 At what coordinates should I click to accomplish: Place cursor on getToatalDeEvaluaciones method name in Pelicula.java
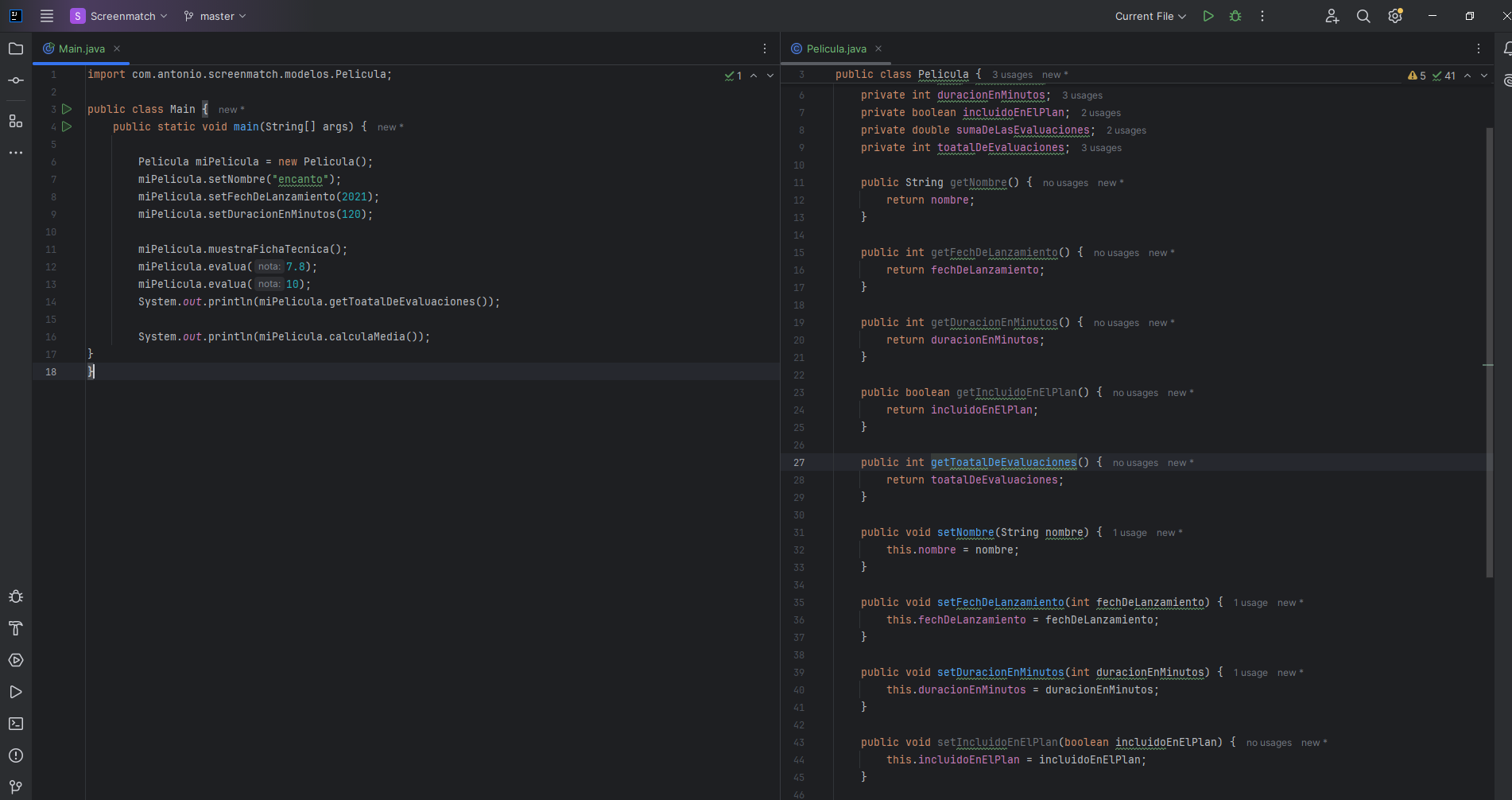(1003, 462)
